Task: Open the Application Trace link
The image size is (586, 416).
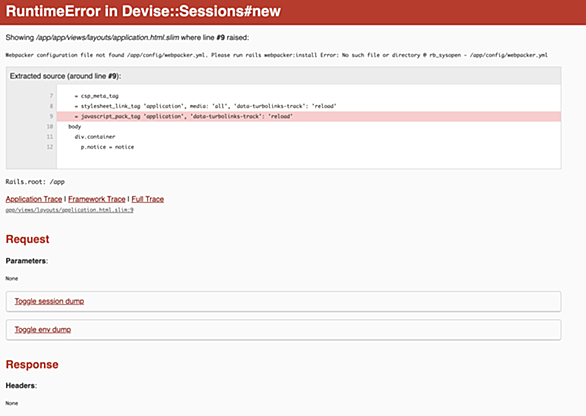Action: (x=34, y=199)
